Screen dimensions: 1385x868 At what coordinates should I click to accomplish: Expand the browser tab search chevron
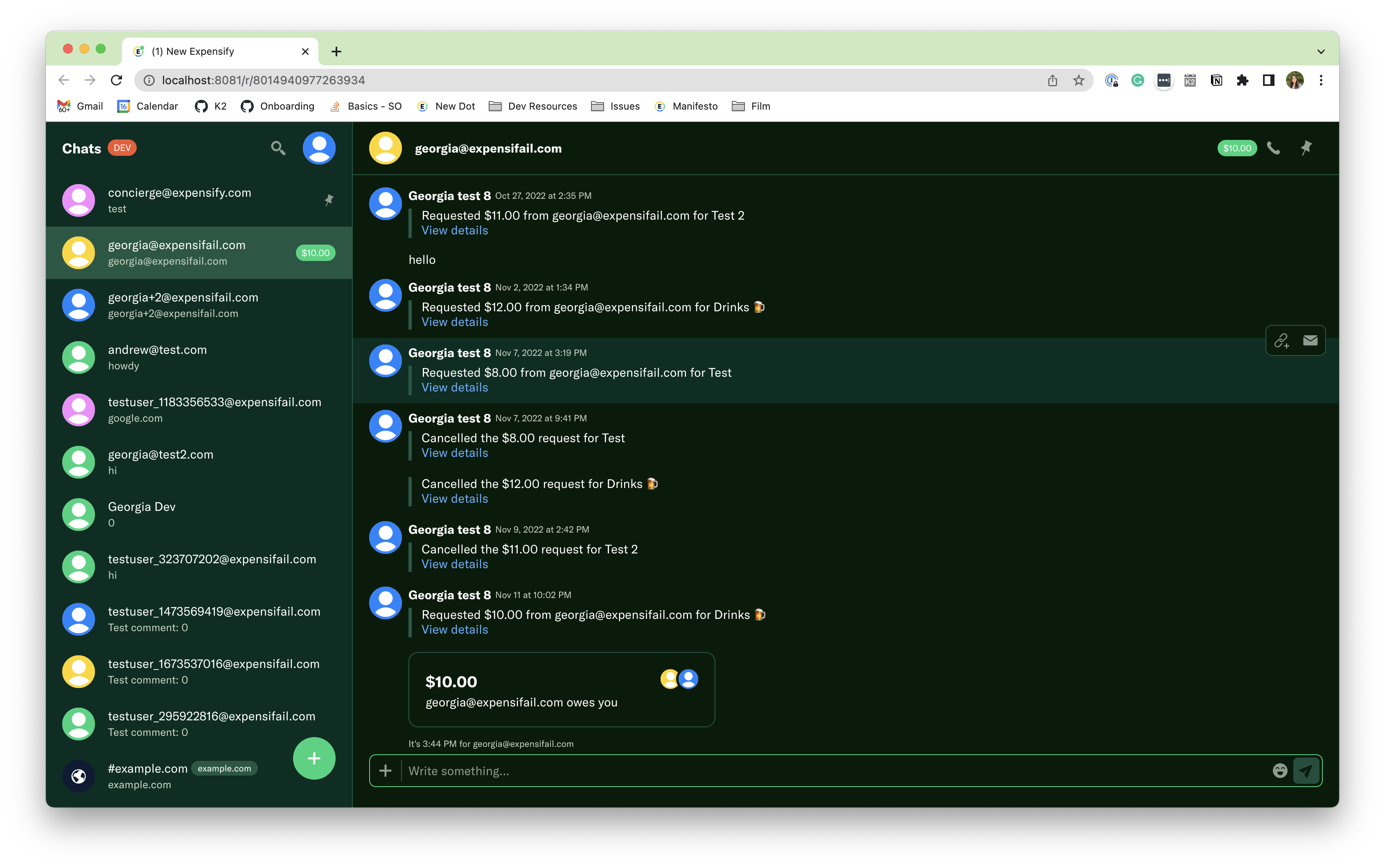[1321, 52]
